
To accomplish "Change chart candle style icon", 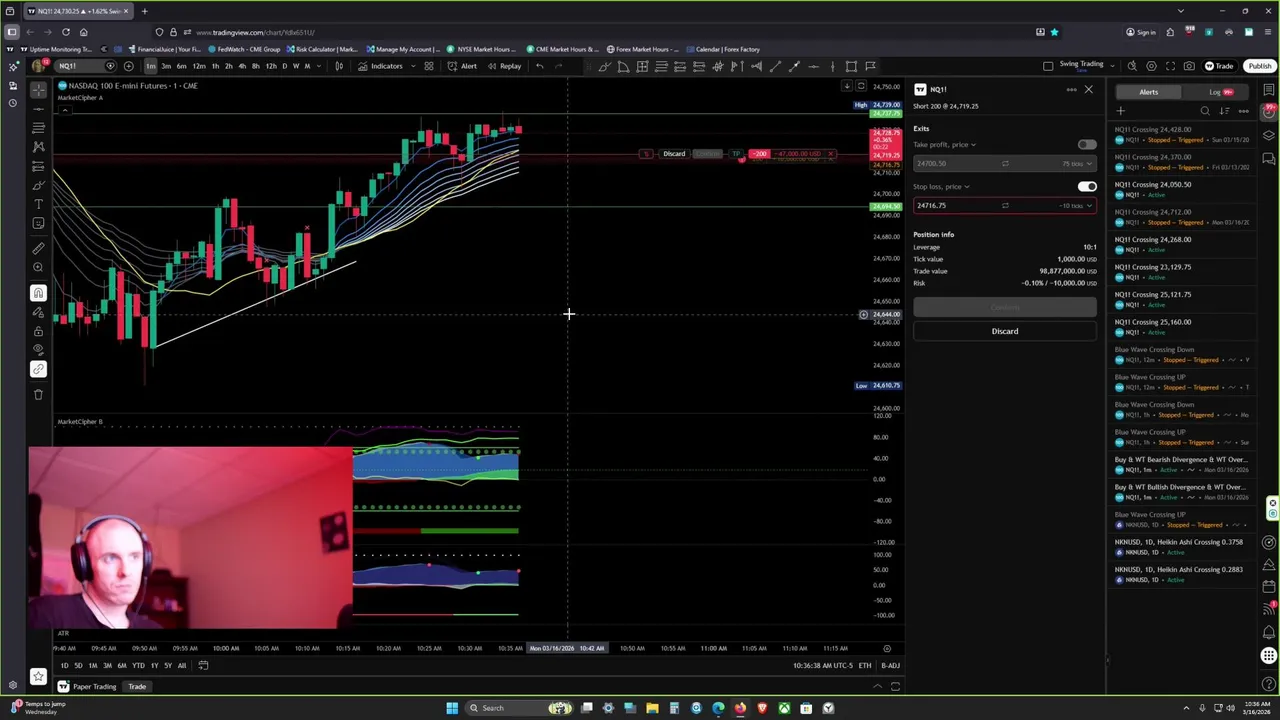I will pos(339,66).
